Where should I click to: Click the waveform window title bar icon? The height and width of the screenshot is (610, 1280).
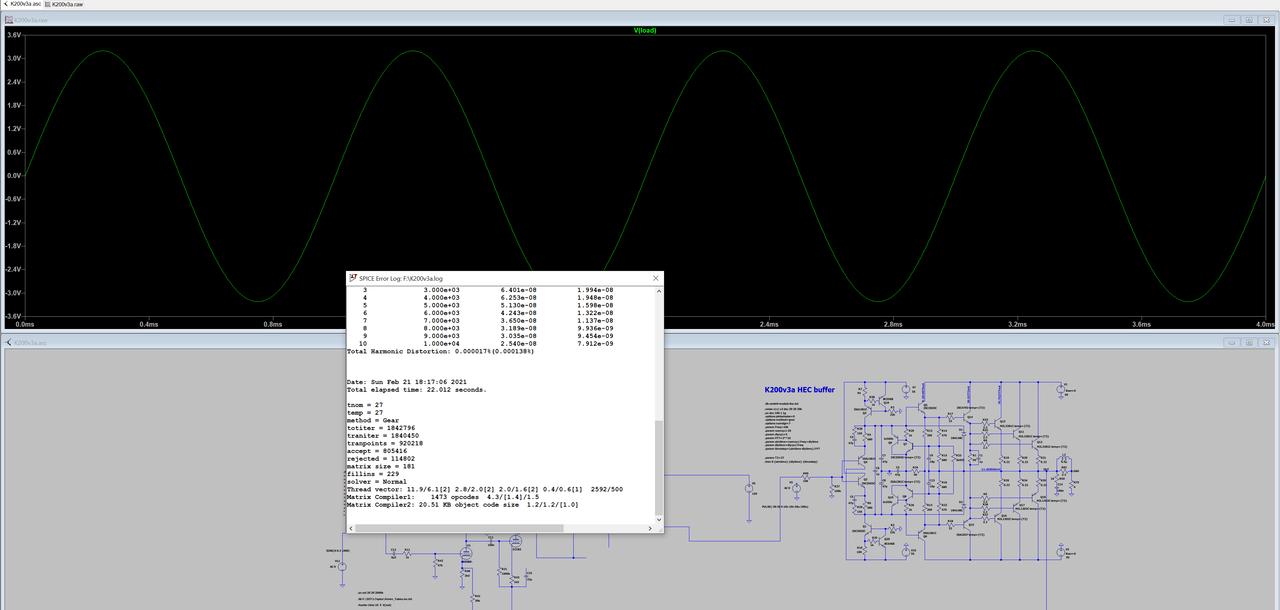click(x=11, y=19)
